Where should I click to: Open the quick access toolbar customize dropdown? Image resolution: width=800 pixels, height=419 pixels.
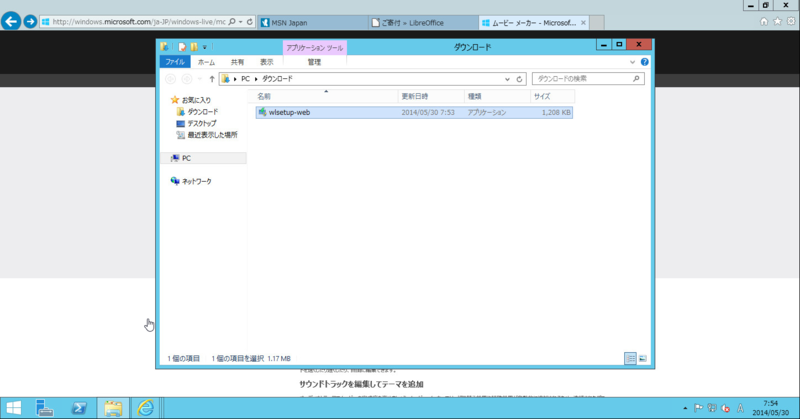(x=205, y=47)
